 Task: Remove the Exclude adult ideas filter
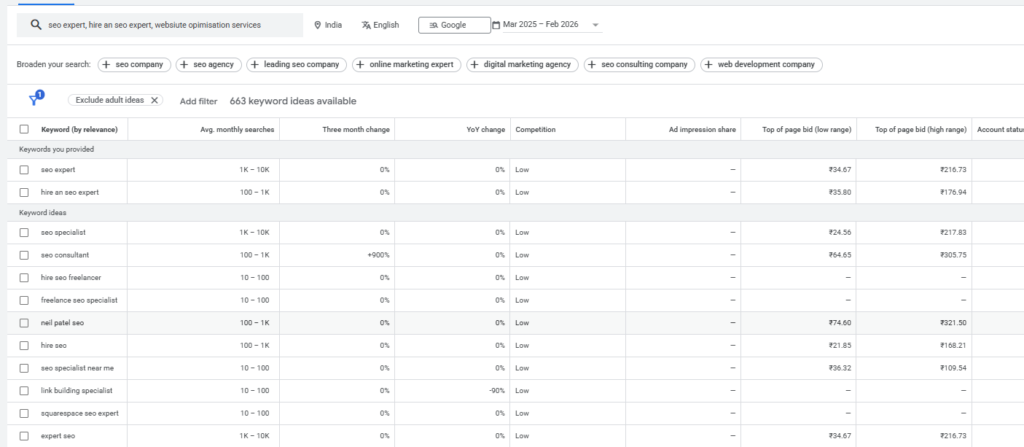154,100
